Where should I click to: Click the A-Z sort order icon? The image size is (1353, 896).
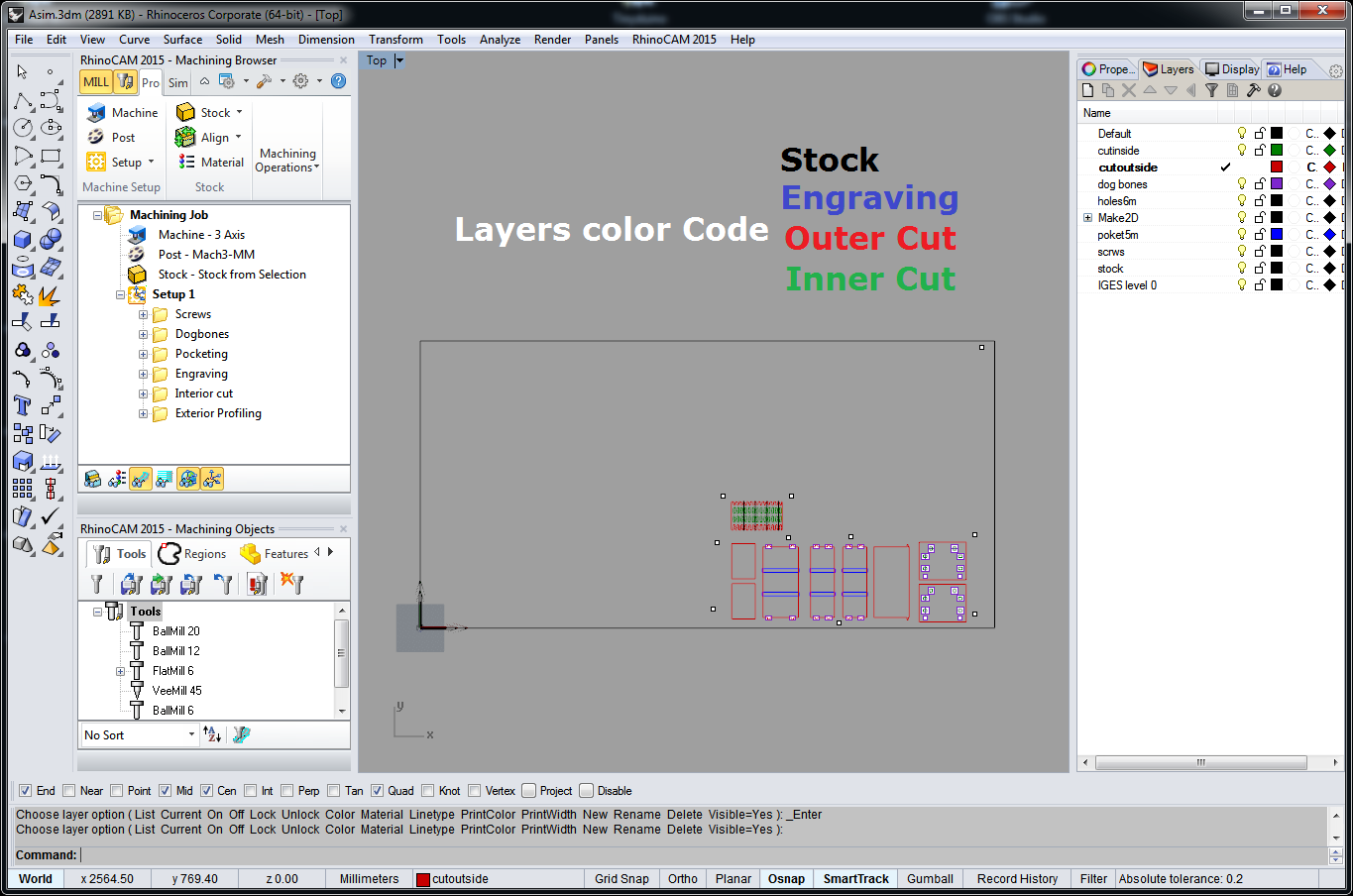click(x=212, y=734)
